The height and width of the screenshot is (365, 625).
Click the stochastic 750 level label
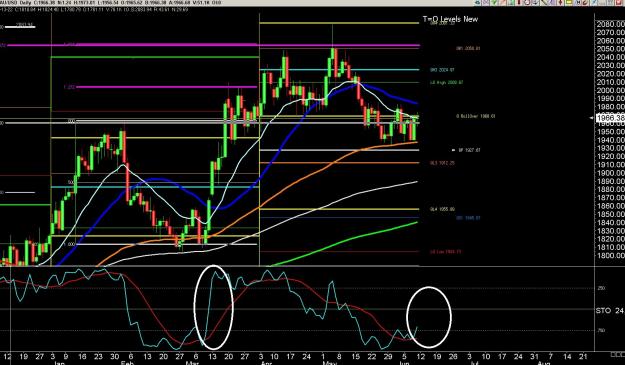(x=601, y=330)
